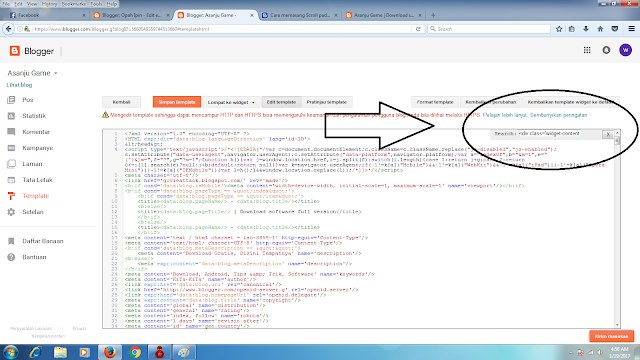The height and width of the screenshot is (360, 640).
Task: Open the File menu
Action: tap(6, 4)
